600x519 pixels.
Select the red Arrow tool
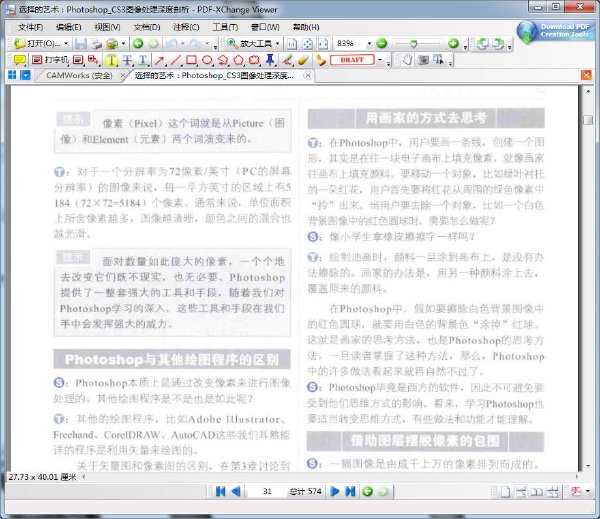click(x=160, y=60)
